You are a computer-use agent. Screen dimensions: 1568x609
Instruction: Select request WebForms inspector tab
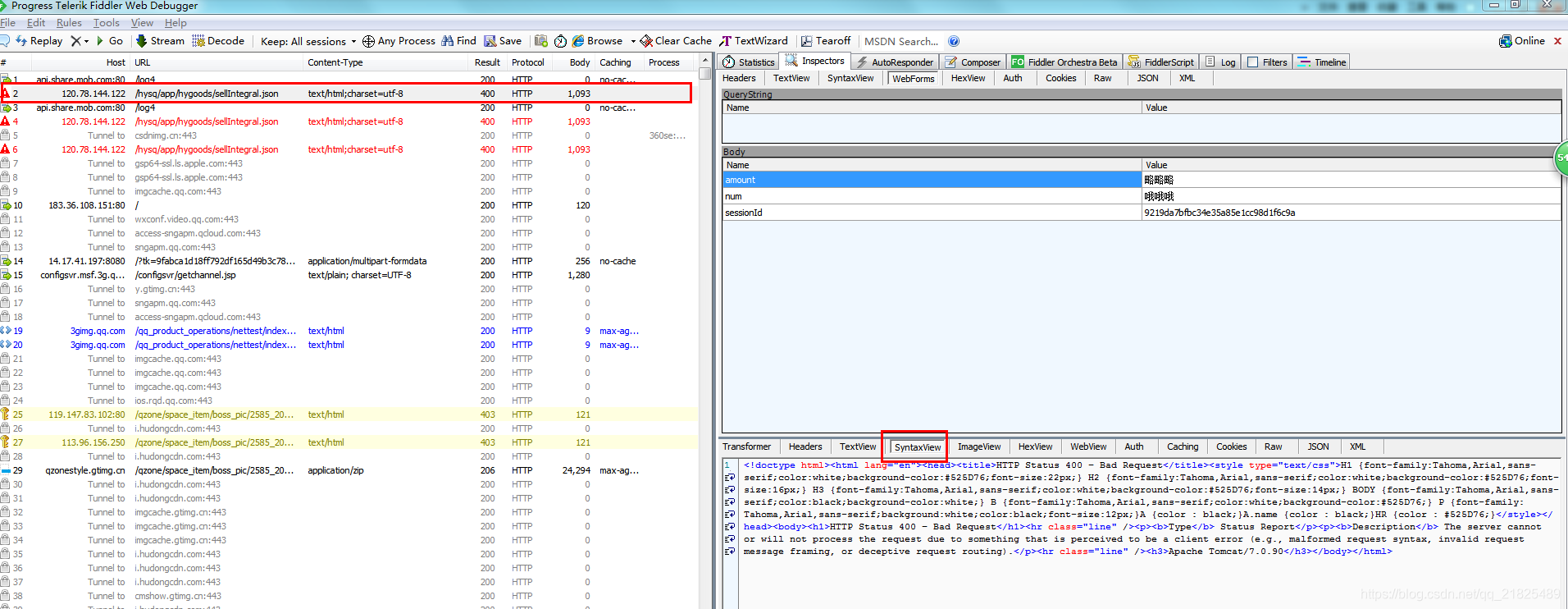[913, 78]
